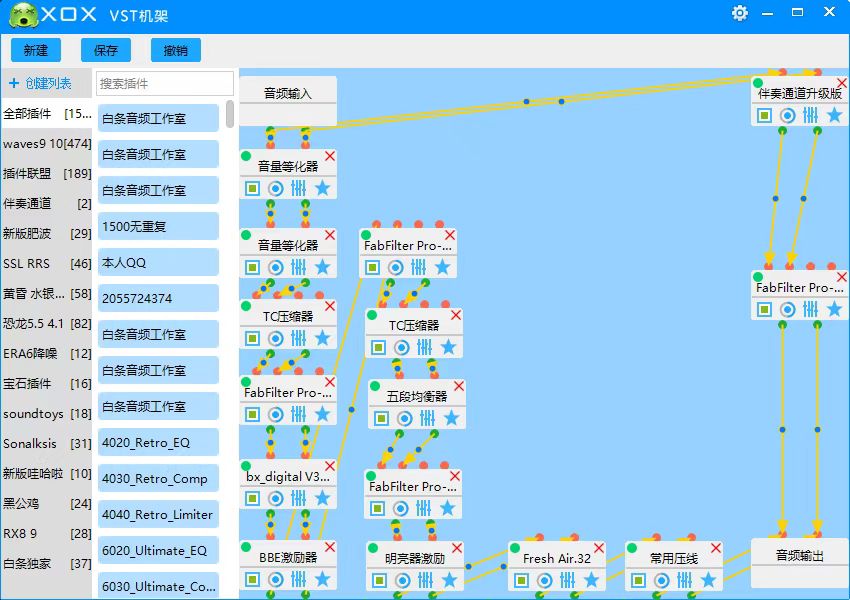Open SSL RRS plugin category
The height and width of the screenshot is (600, 850).
(47, 263)
